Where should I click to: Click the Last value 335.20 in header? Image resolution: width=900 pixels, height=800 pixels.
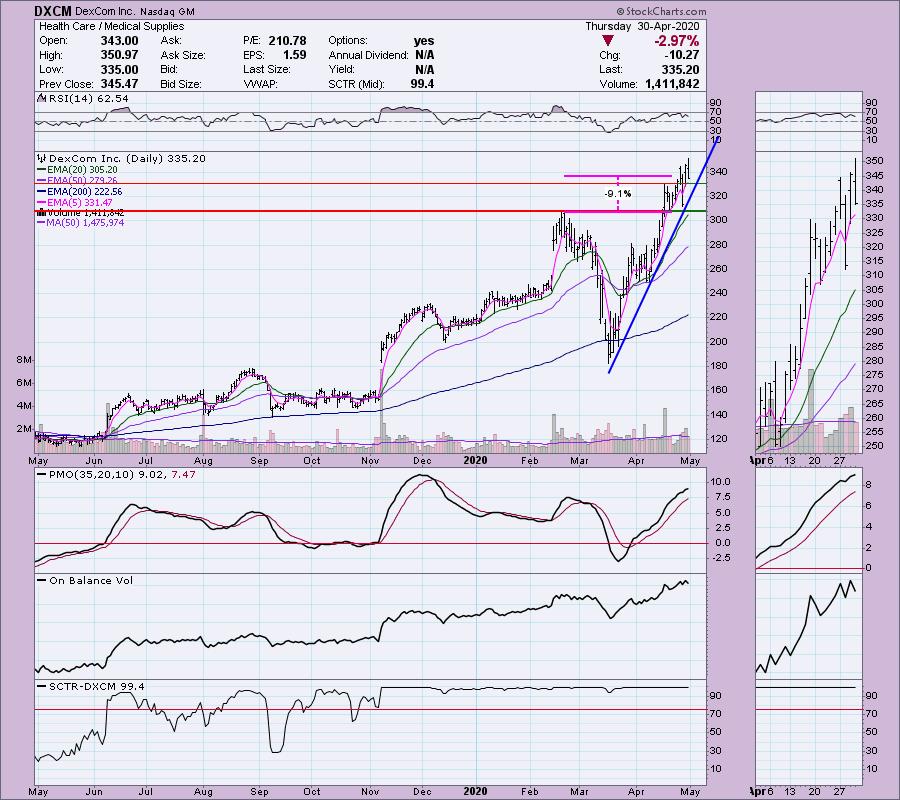click(681, 69)
